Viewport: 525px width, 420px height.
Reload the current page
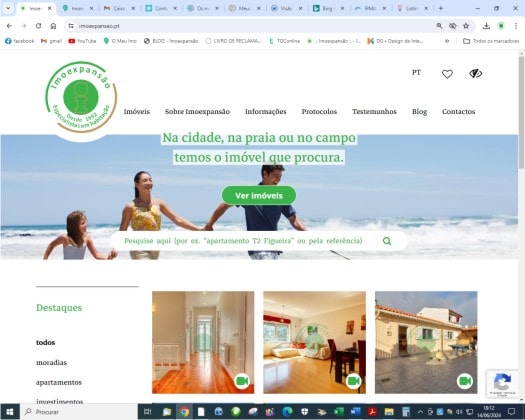pyautogui.click(x=39, y=26)
